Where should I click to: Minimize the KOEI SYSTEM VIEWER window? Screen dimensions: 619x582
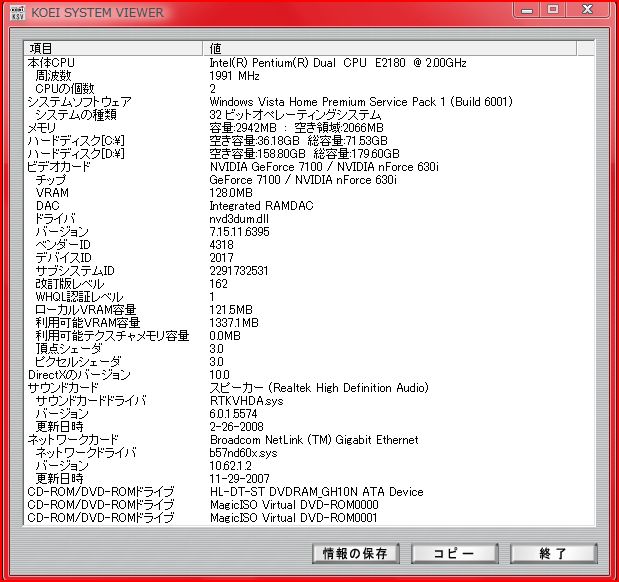pos(527,9)
